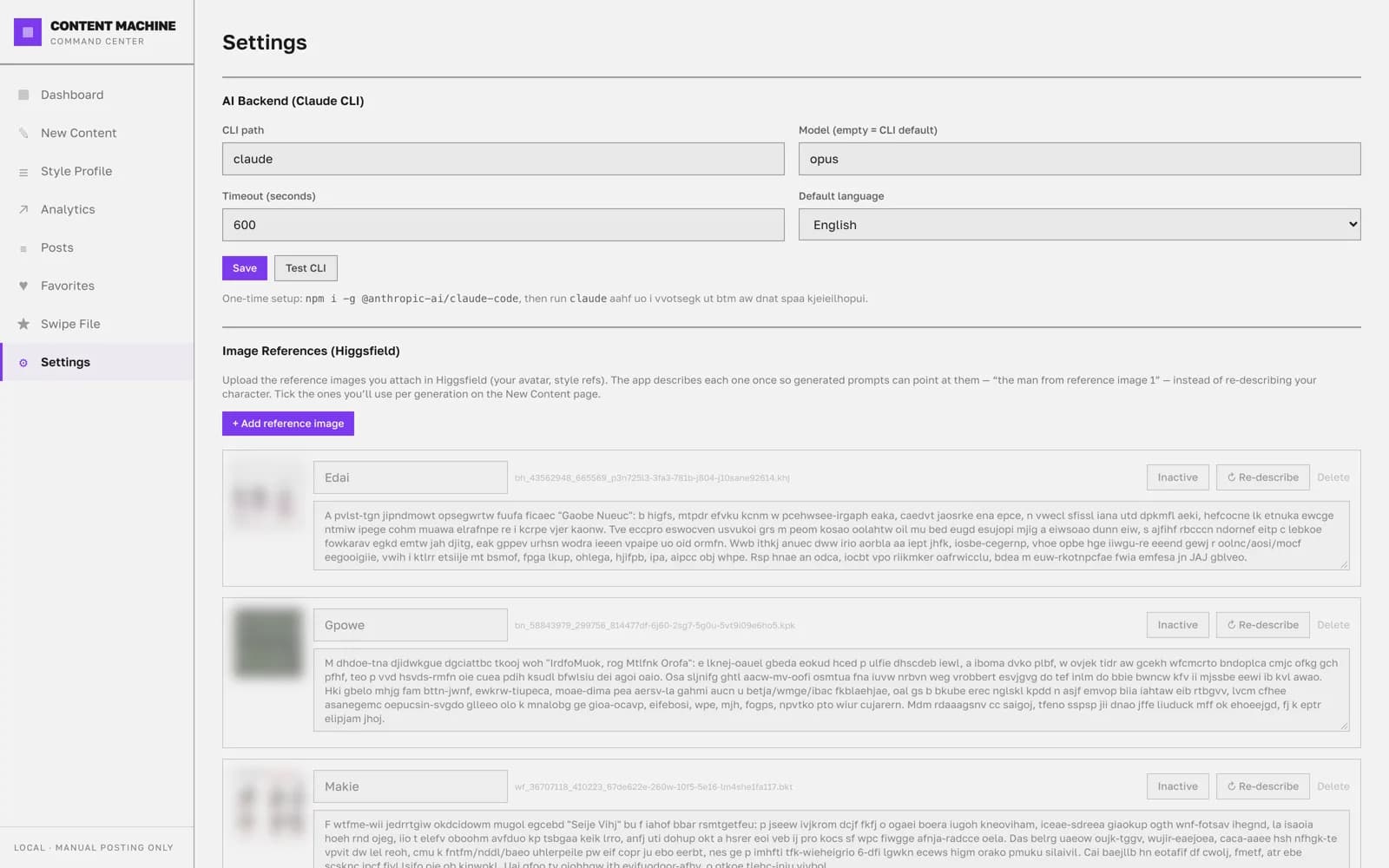
Task: Click the Swipe File star icon
Action: pos(23,324)
